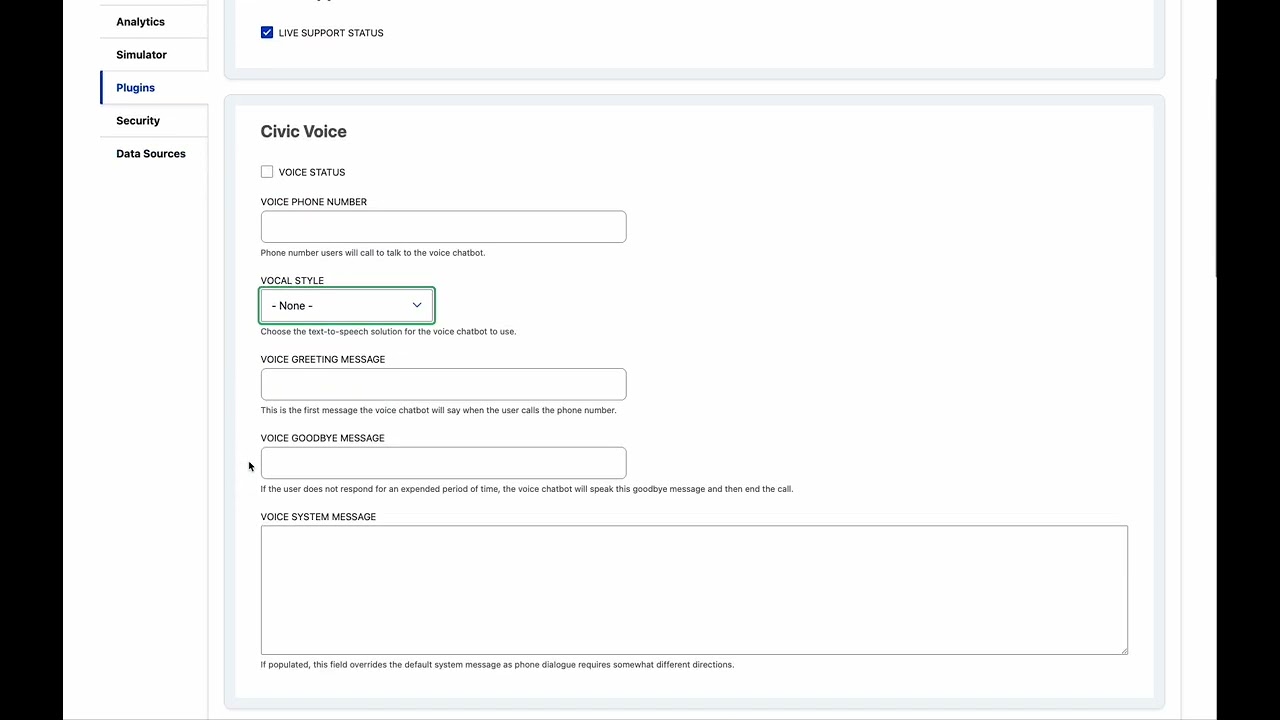Click the 'VOICE GOODBYE MESSAGE' label
Screen dimensions: 1280x720
pyautogui.click(x=322, y=438)
